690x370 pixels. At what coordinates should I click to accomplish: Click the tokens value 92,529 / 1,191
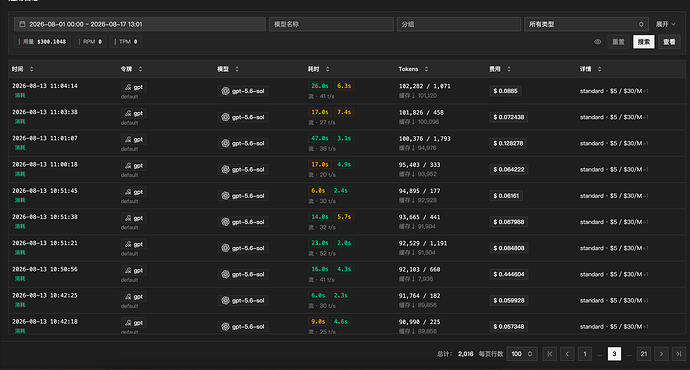pyautogui.click(x=423, y=243)
